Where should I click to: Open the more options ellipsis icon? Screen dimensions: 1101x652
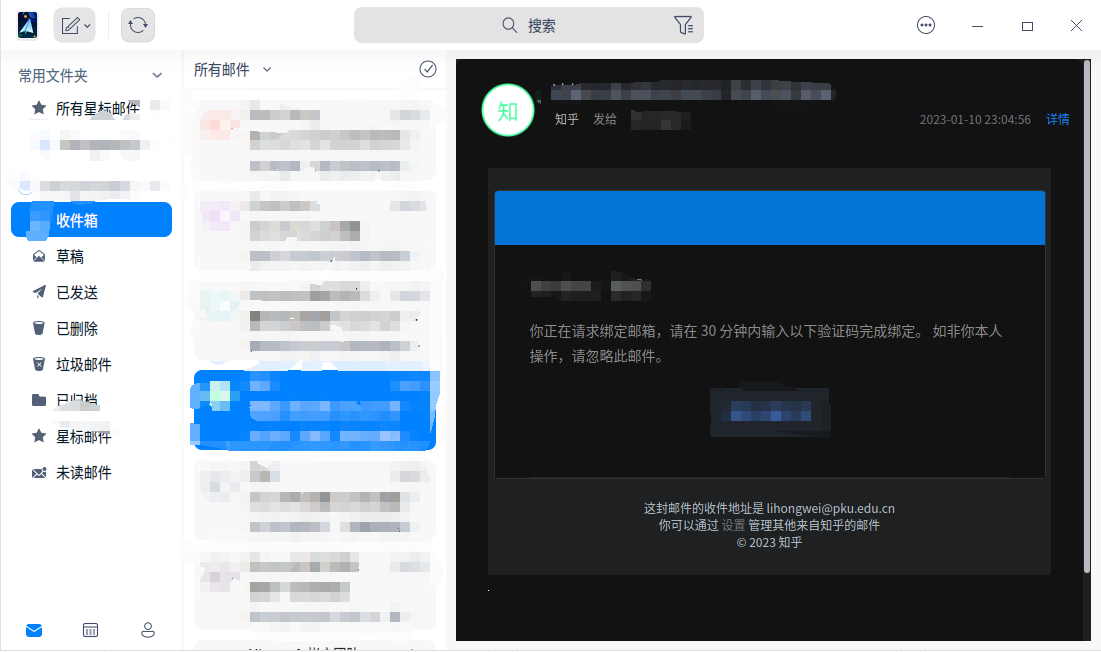(x=926, y=24)
